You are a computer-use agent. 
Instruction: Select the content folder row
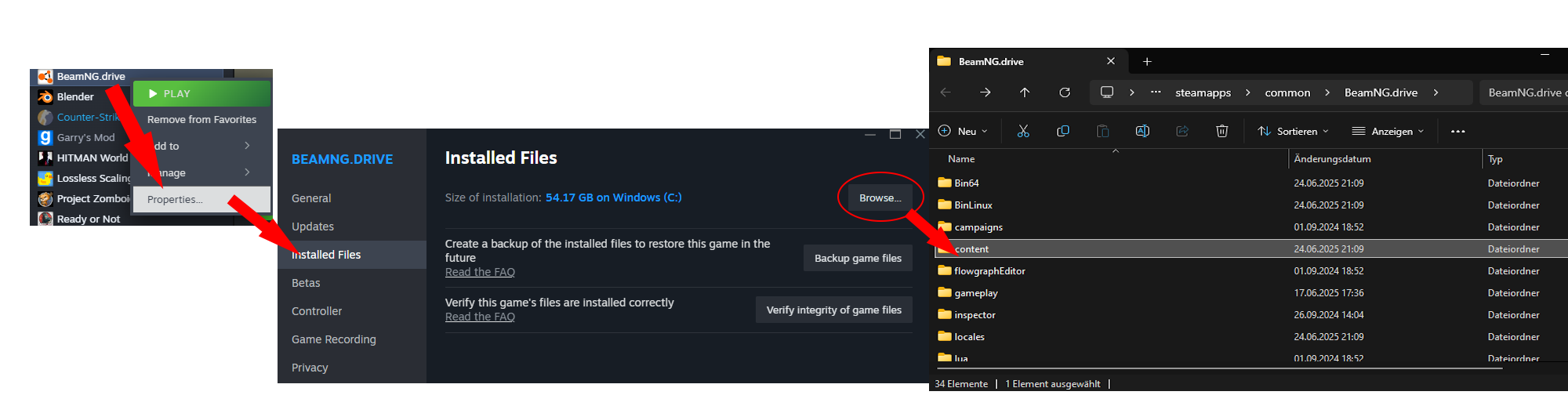pyautogui.click(x=1251, y=248)
